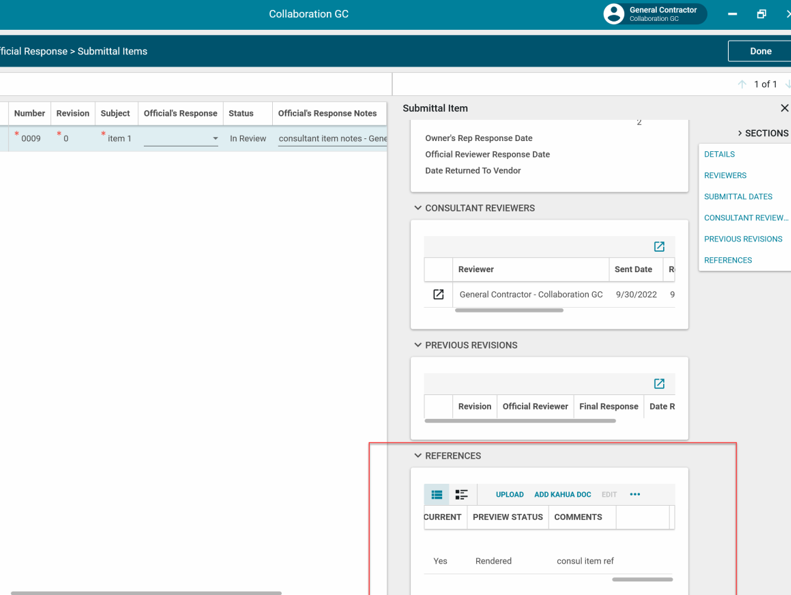791x595 pixels.
Task: Edit the Official's Response Notes field
Action: click(x=332, y=139)
